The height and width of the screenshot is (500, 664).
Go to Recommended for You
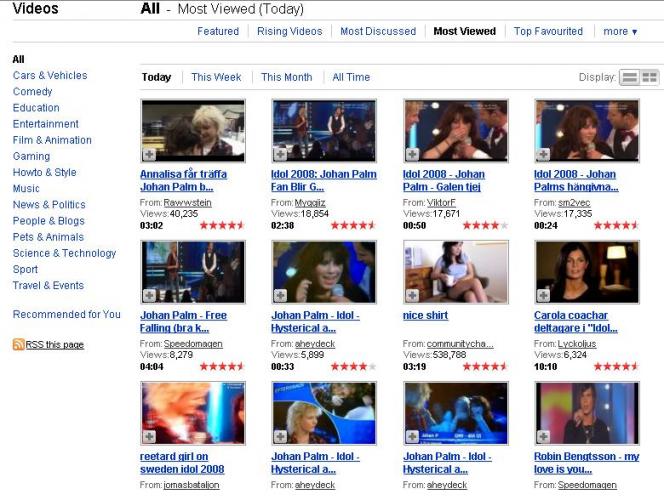[66, 314]
